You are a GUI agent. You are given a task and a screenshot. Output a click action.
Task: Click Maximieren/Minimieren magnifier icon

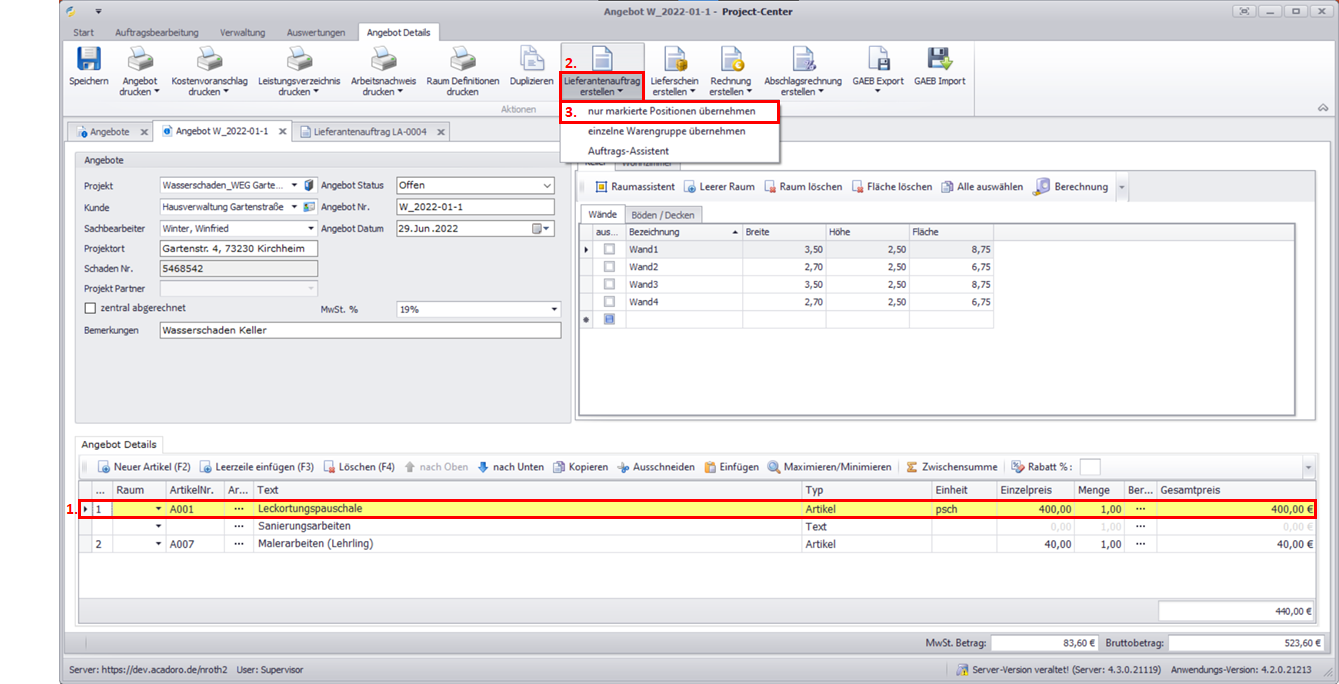[775, 467]
